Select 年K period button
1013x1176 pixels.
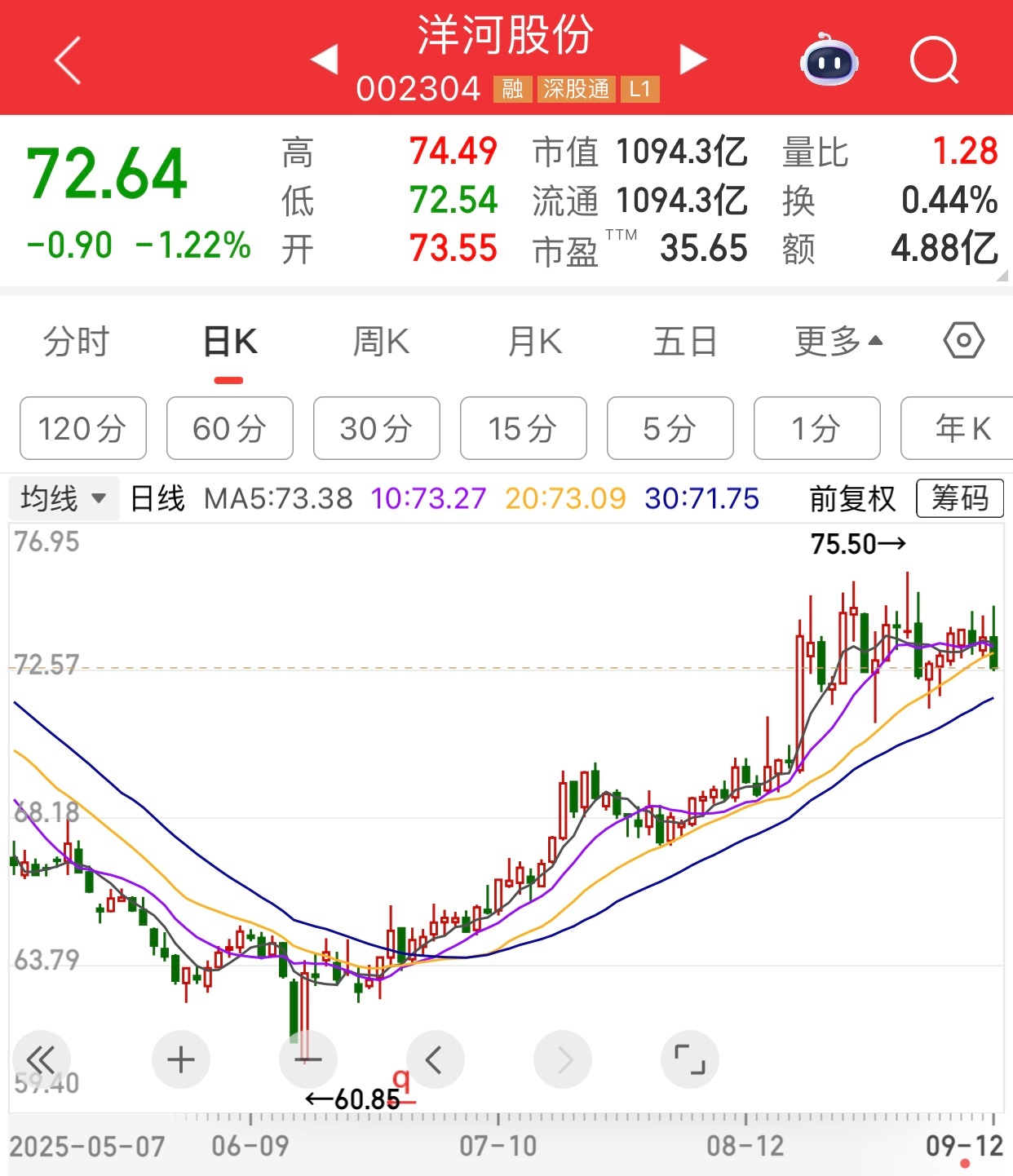click(x=957, y=428)
